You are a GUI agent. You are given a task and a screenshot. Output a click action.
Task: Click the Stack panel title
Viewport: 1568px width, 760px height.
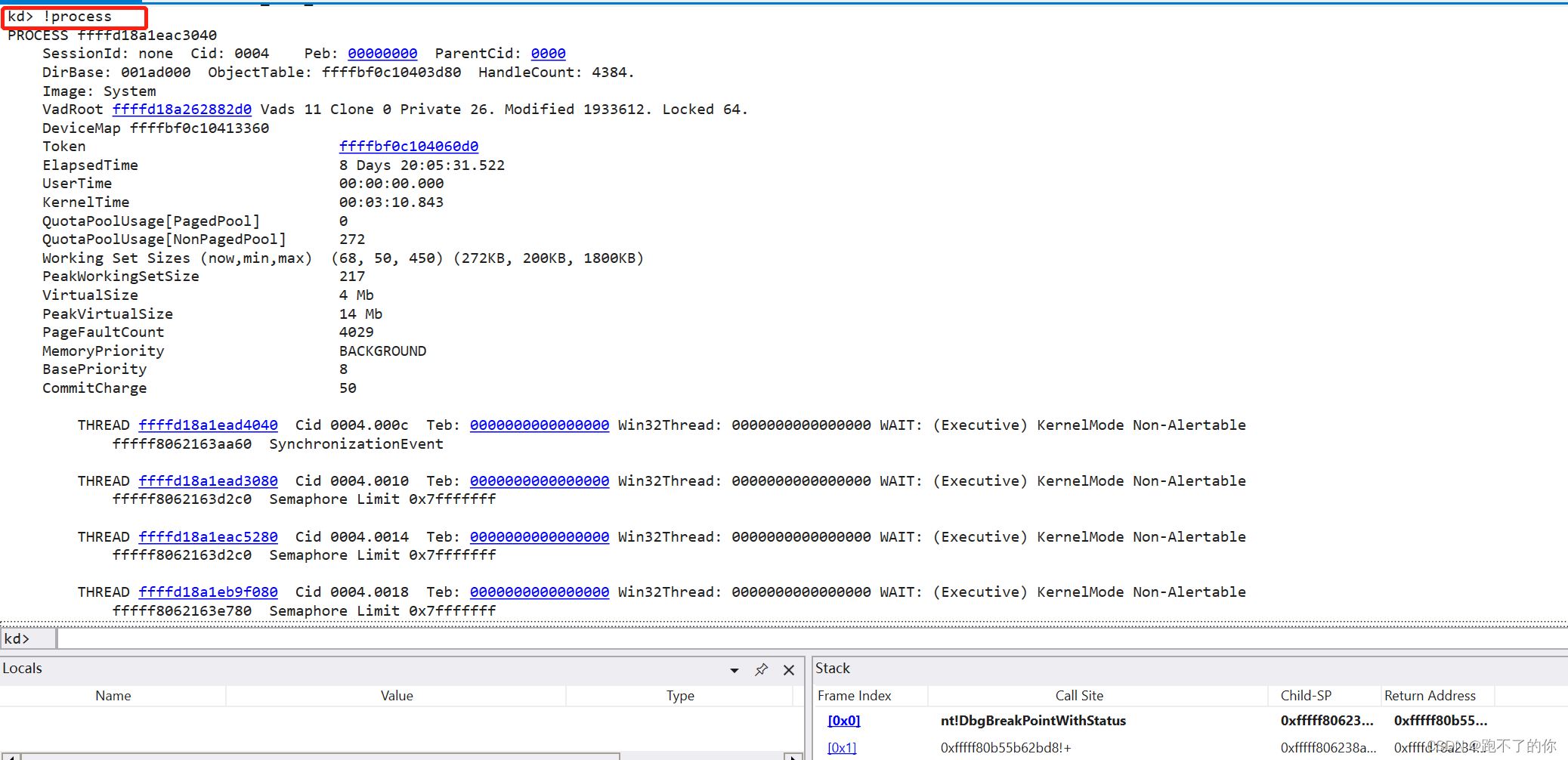[833, 669]
